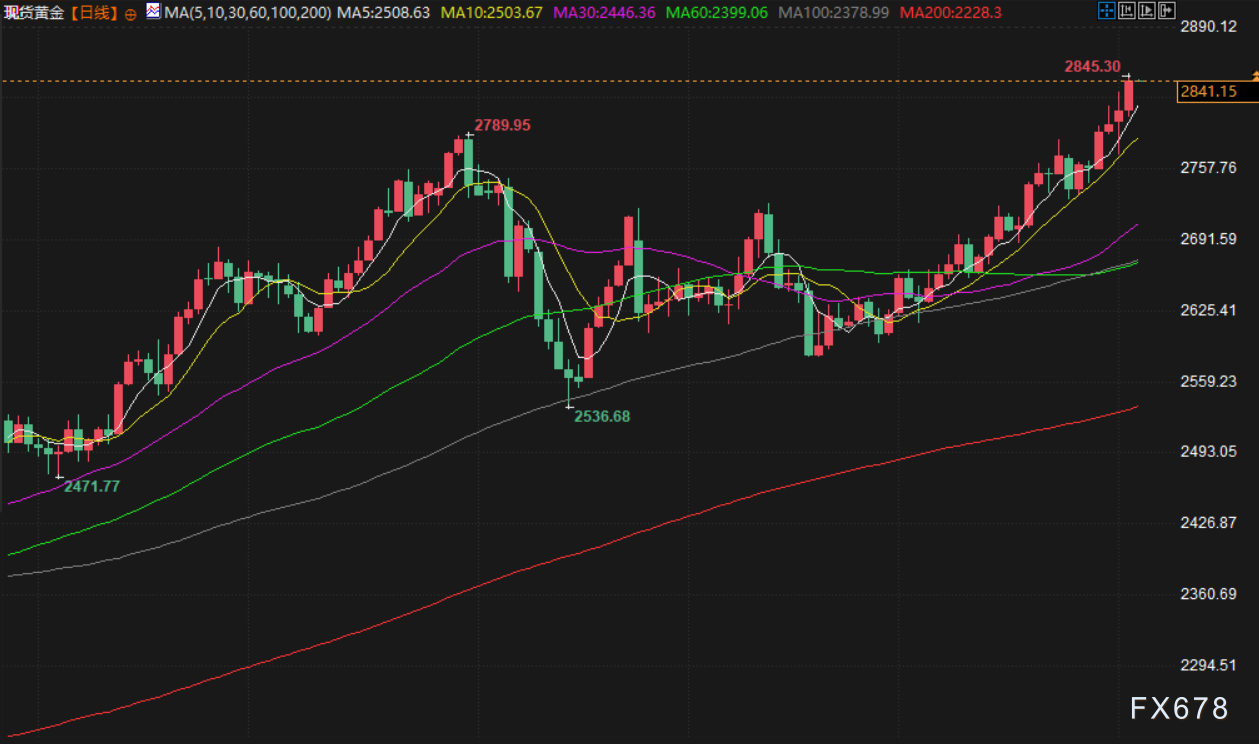
Task: Open the 现货黄金 symbol selector
Action: pyautogui.click(x=35, y=13)
